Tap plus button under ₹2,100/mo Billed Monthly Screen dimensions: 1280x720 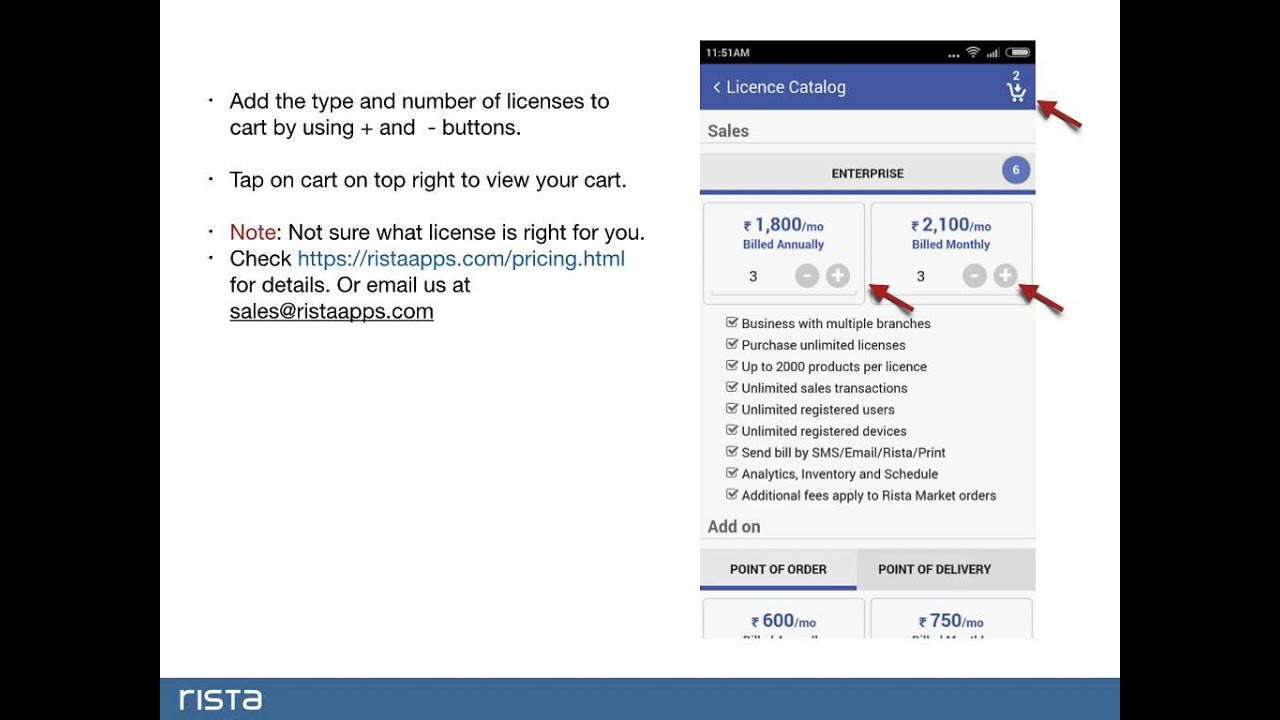tap(1005, 276)
